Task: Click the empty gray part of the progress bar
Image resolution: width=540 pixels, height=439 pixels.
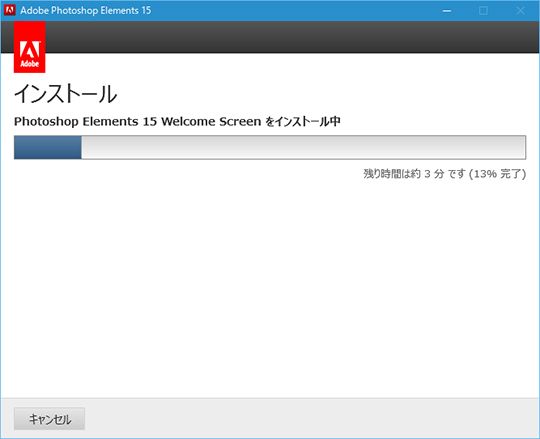Action: (x=303, y=147)
